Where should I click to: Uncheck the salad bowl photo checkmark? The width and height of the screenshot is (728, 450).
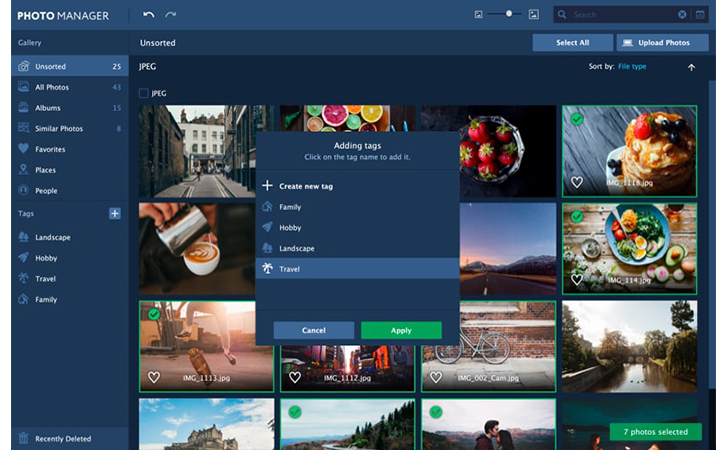coord(577,216)
